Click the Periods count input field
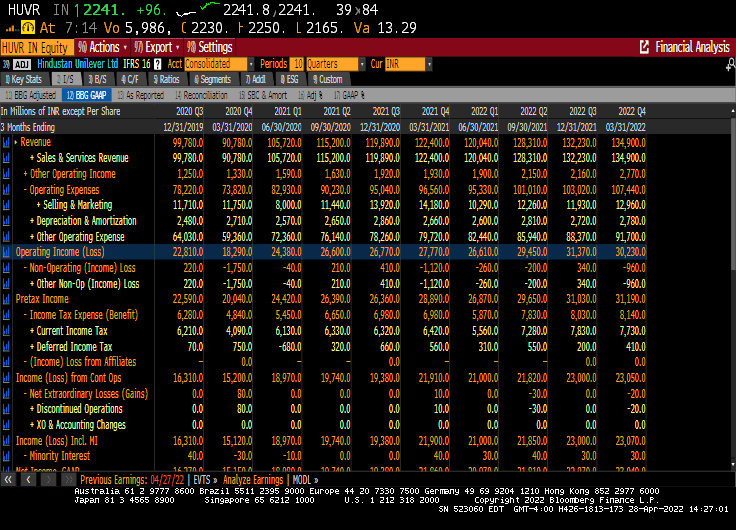 (x=297, y=64)
